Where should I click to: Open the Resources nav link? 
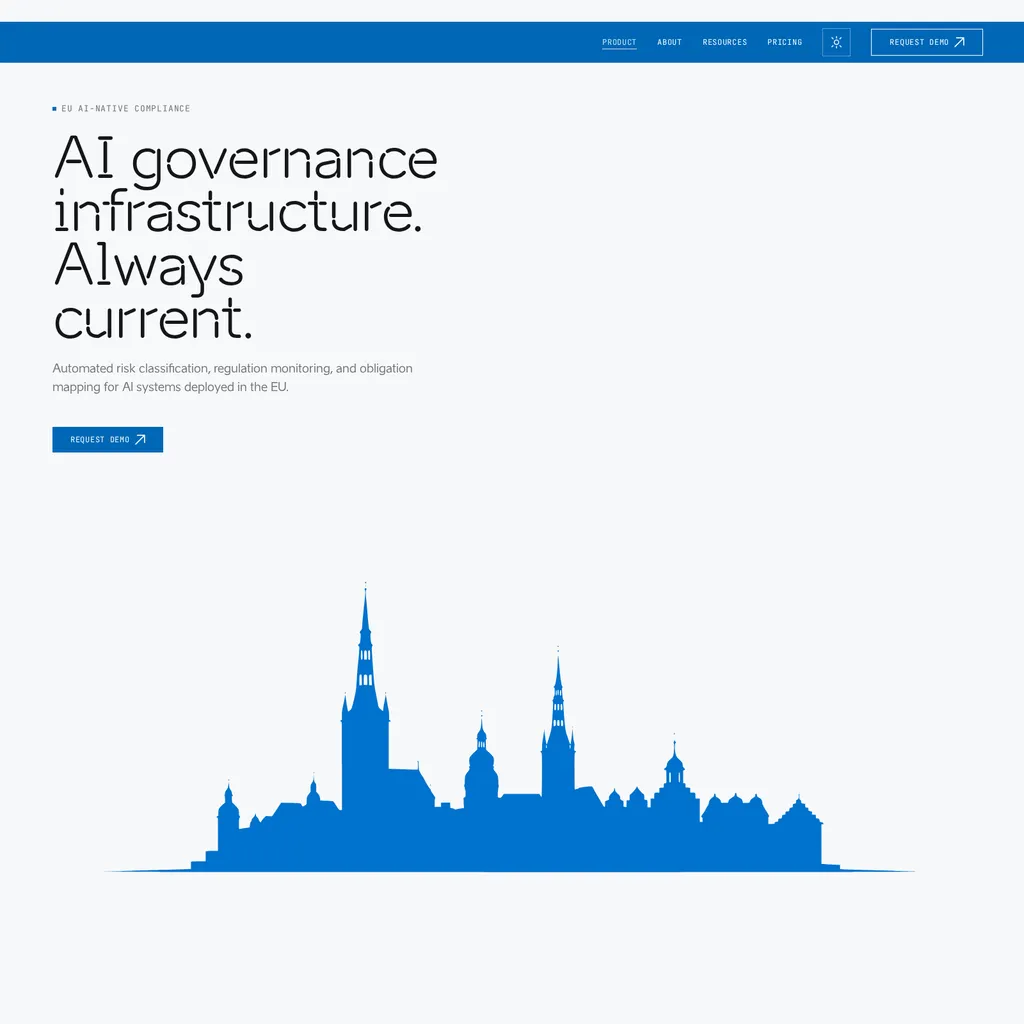pyautogui.click(x=724, y=42)
